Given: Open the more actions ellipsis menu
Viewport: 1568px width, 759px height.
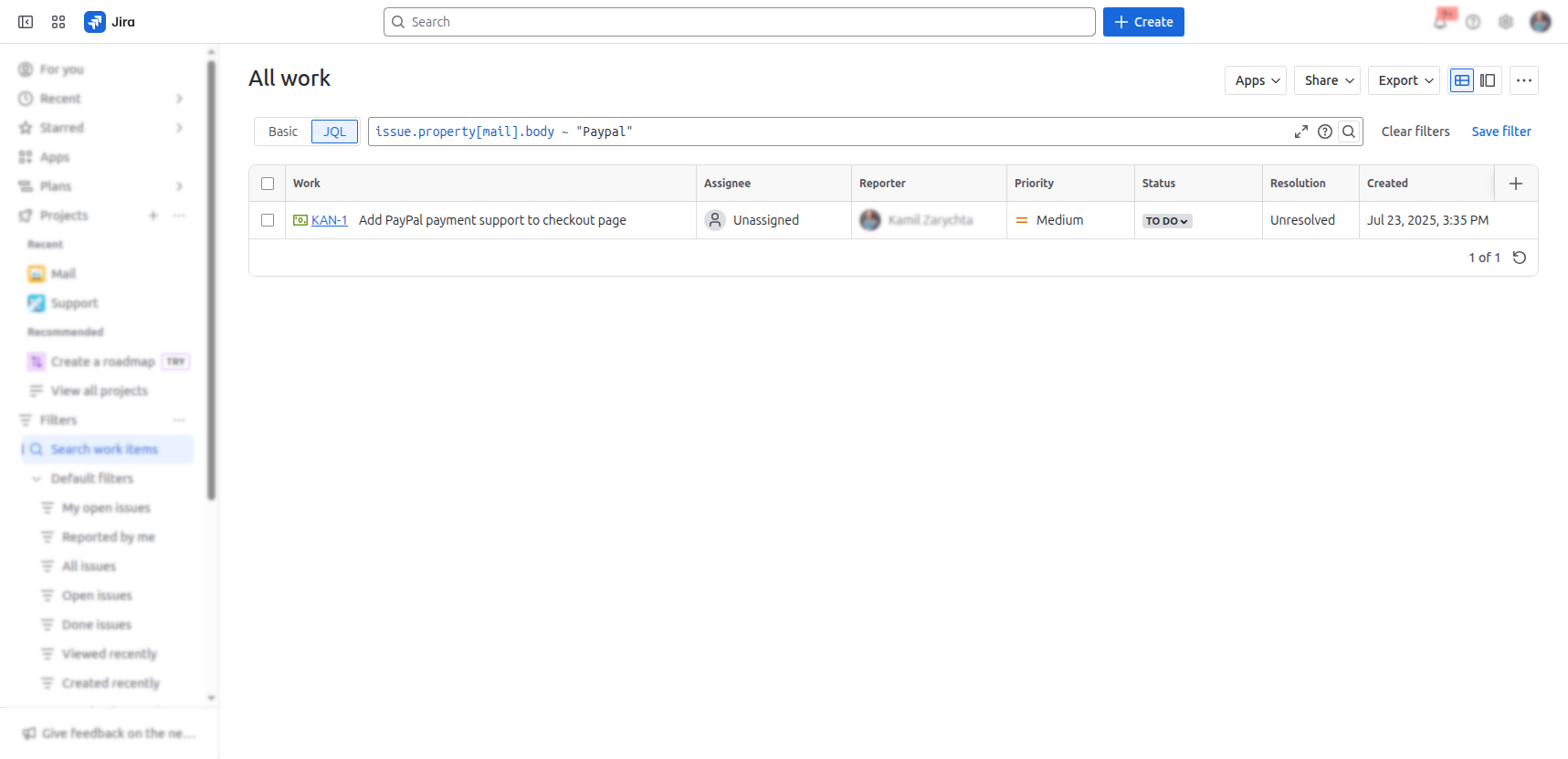Looking at the screenshot, I should (x=1524, y=80).
